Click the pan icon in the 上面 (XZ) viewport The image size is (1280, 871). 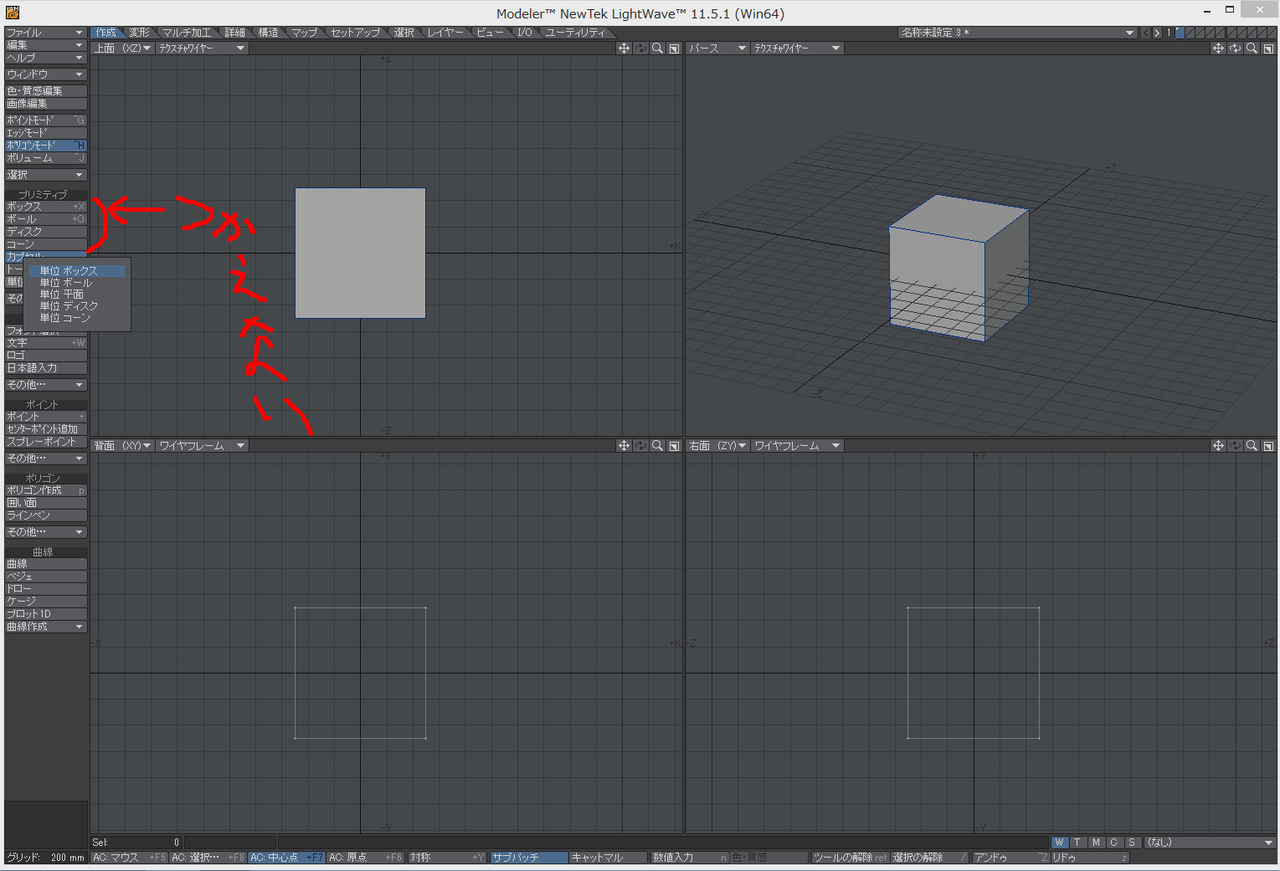pyautogui.click(x=624, y=48)
